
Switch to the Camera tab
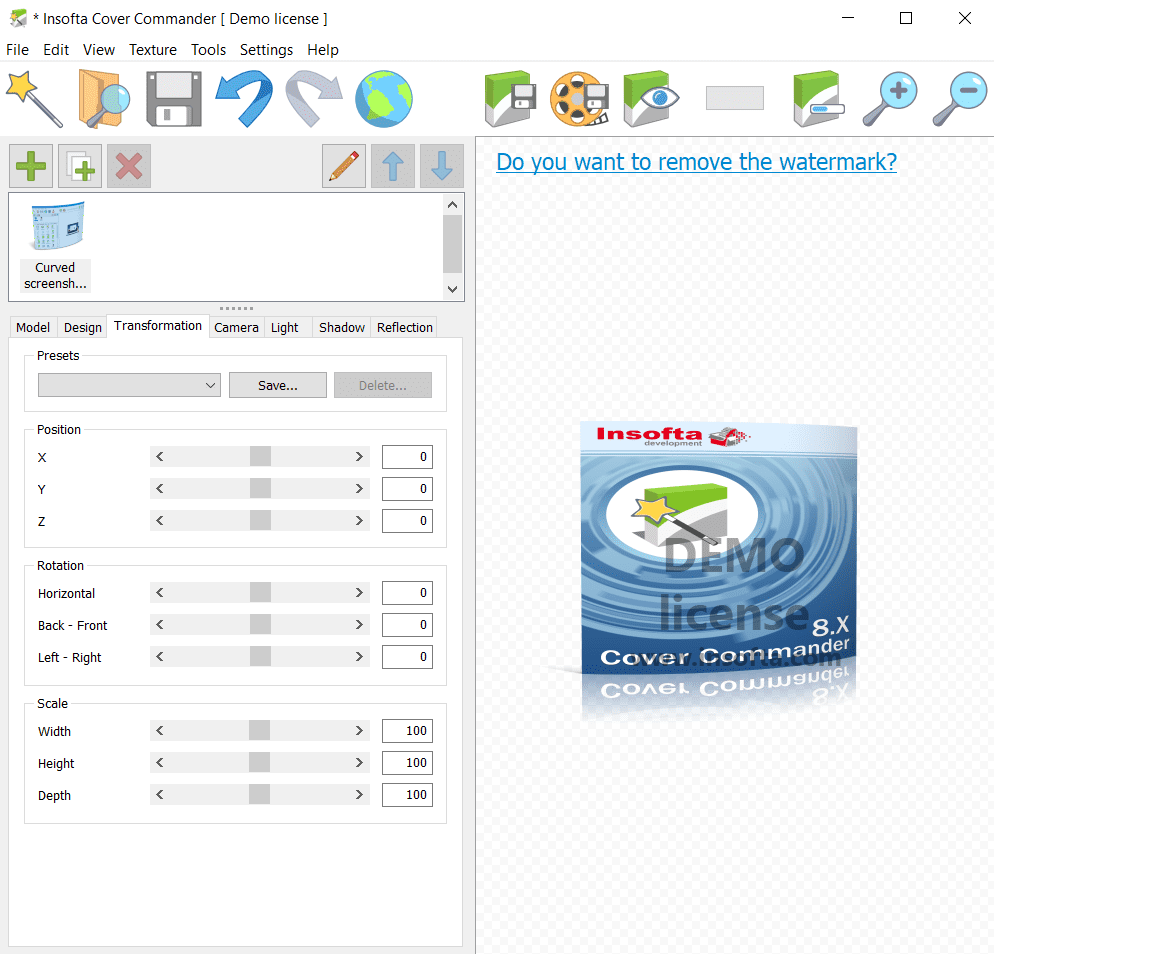click(x=237, y=328)
